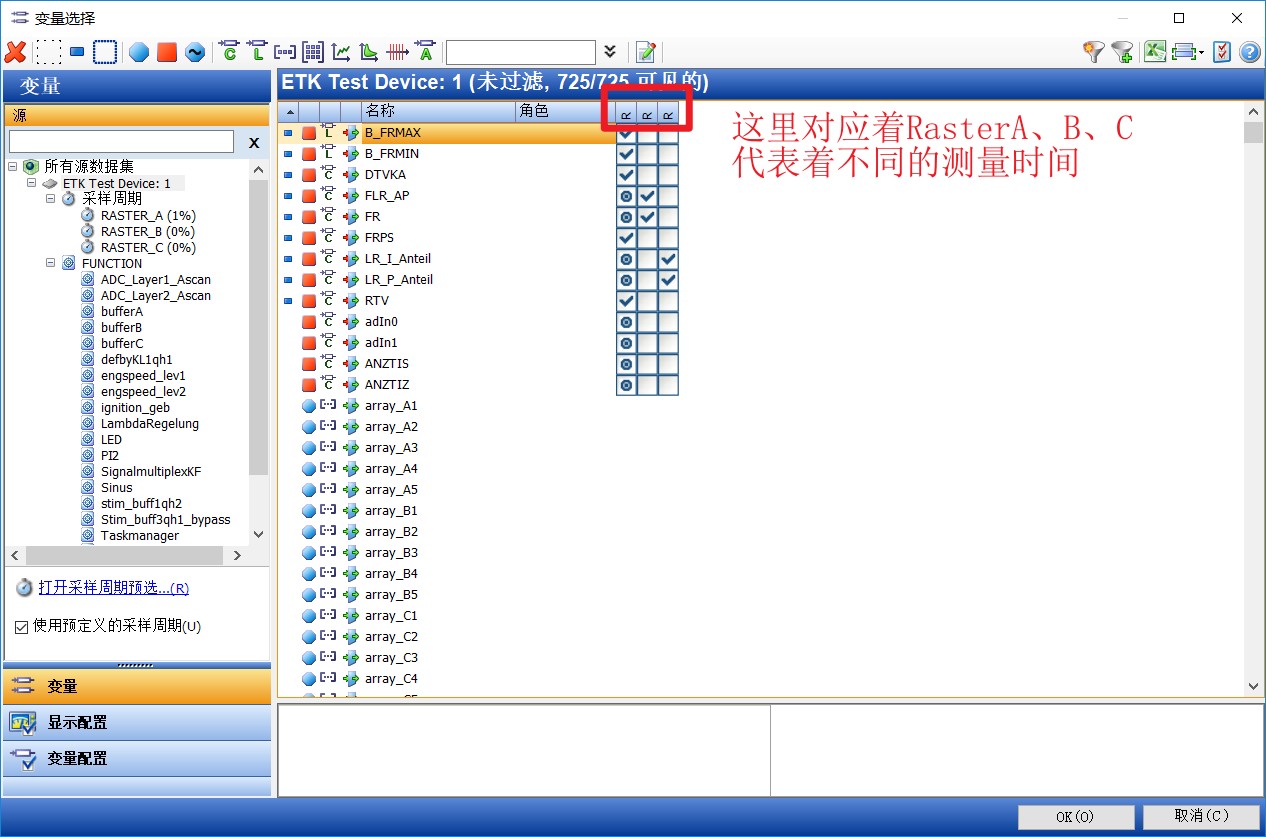
Task: Open the print preview icon
Action: point(1185,50)
